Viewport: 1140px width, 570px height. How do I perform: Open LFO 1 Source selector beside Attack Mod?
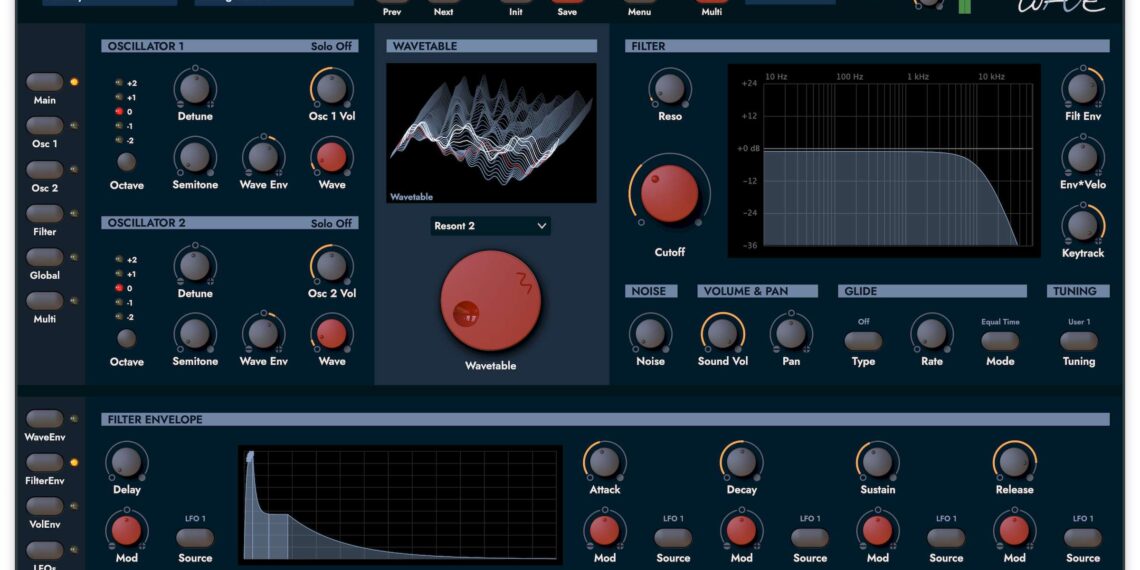point(673,538)
